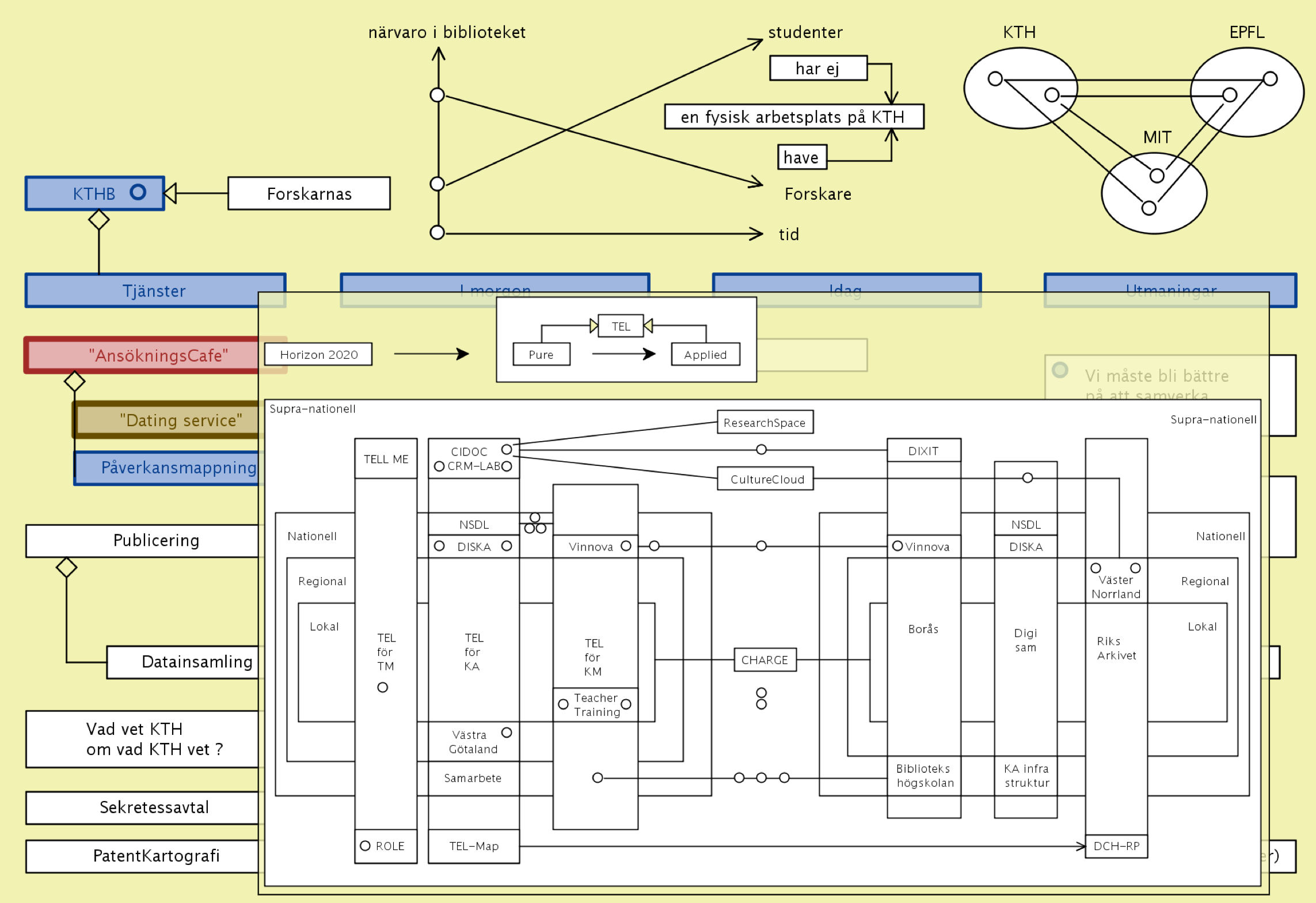Click the diamond connector below KTHB
1316x903 pixels.
click(99, 219)
